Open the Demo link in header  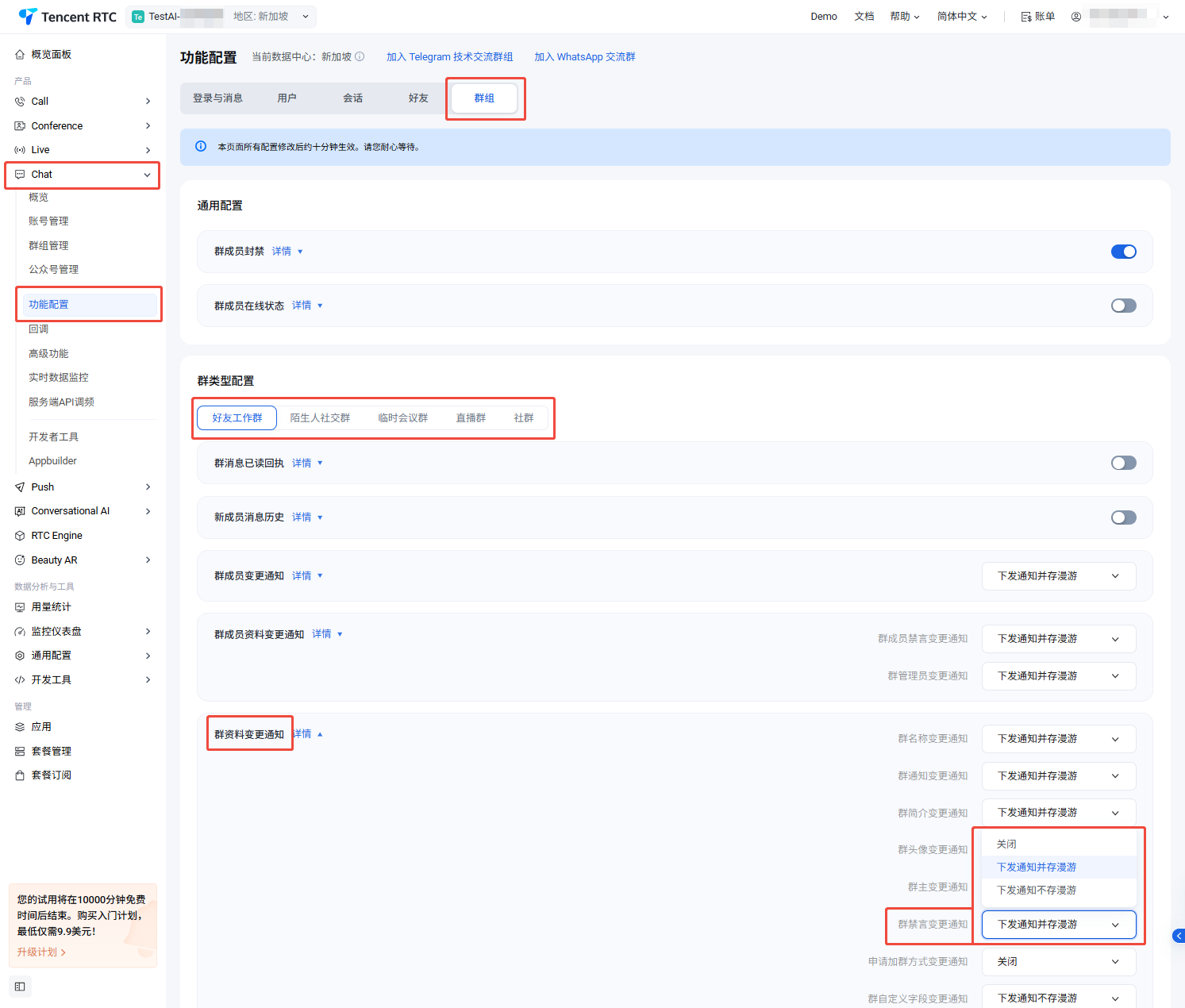pyautogui.click(x=824, y=17)
